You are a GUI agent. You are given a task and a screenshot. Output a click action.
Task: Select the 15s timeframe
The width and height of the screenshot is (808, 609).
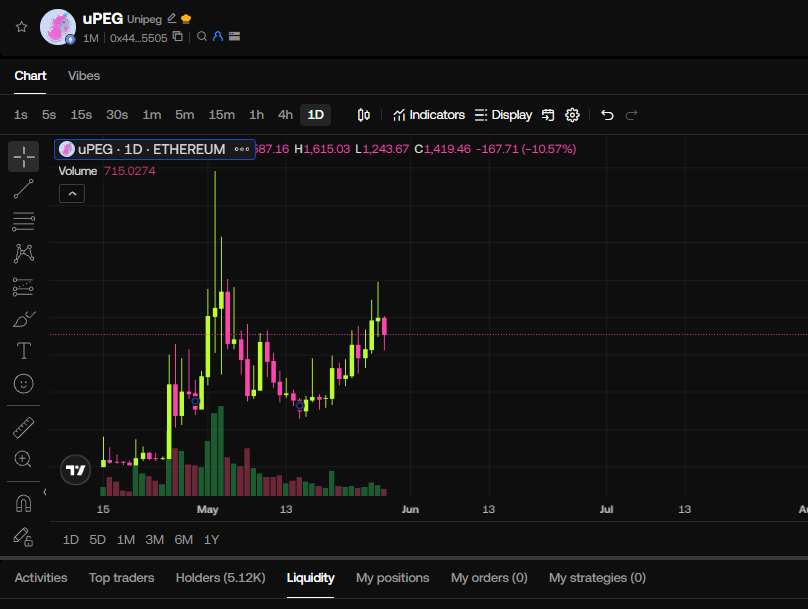pos(81,115)
